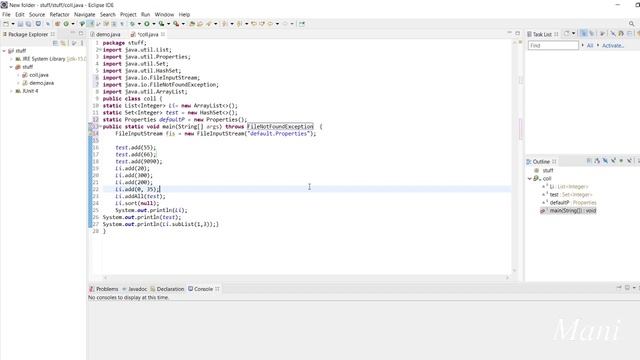Toggle Link with Editor in Package Explorer
This screenshot has width=640, height=360.
coord(63,43)
